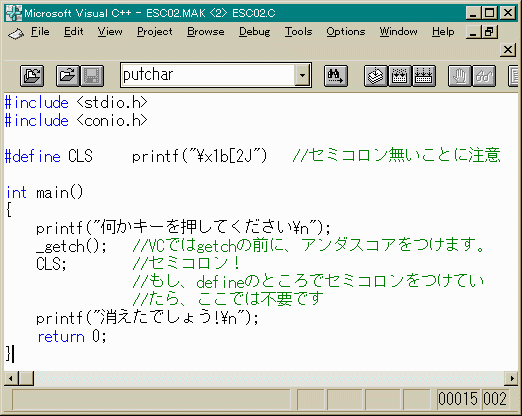Click the Open File folder icon
Viewport: 522px width, 416px height.
(x=68, y=76)
